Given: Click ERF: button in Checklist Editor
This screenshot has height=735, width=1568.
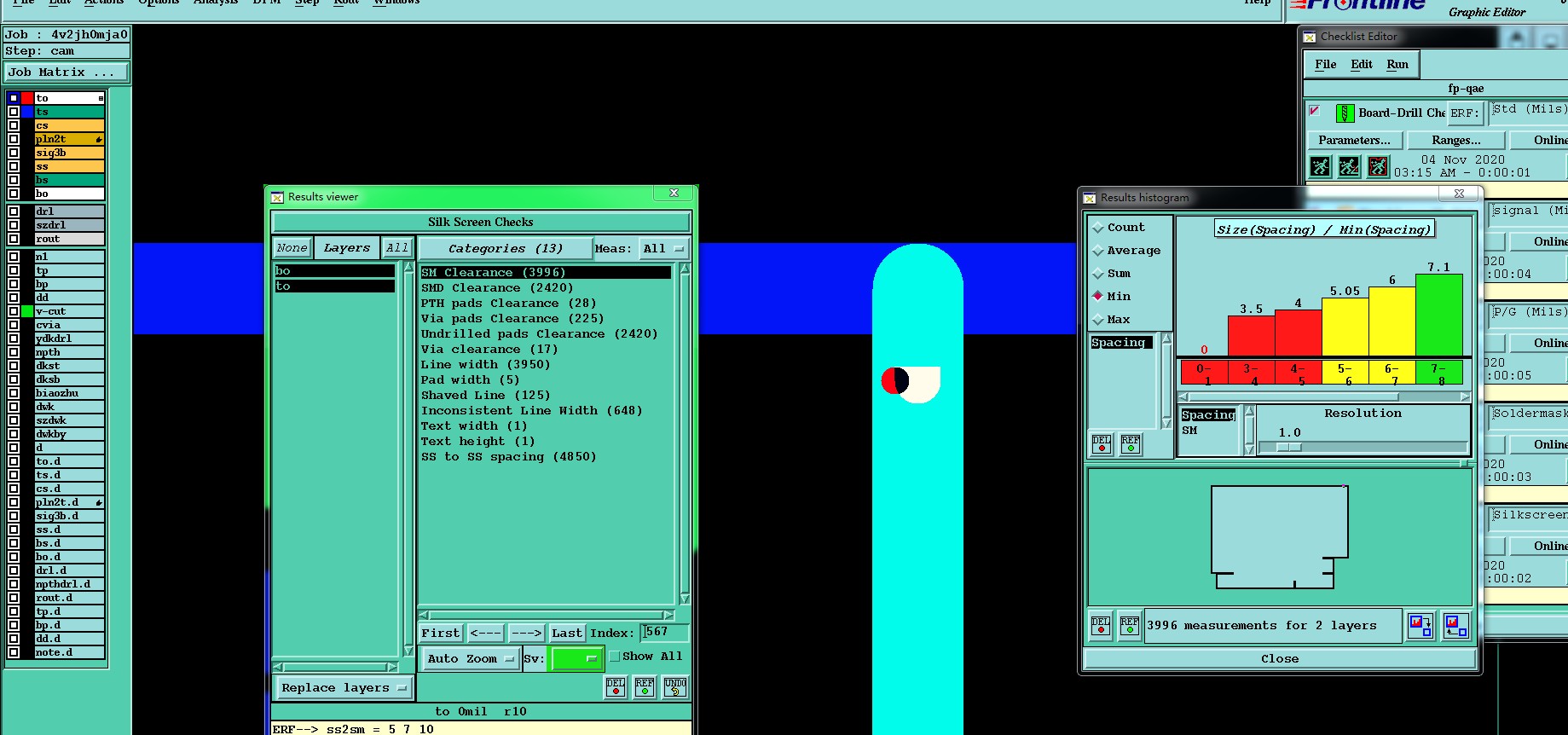Looking at the screenshot, I should click(x=1464, y=113).
